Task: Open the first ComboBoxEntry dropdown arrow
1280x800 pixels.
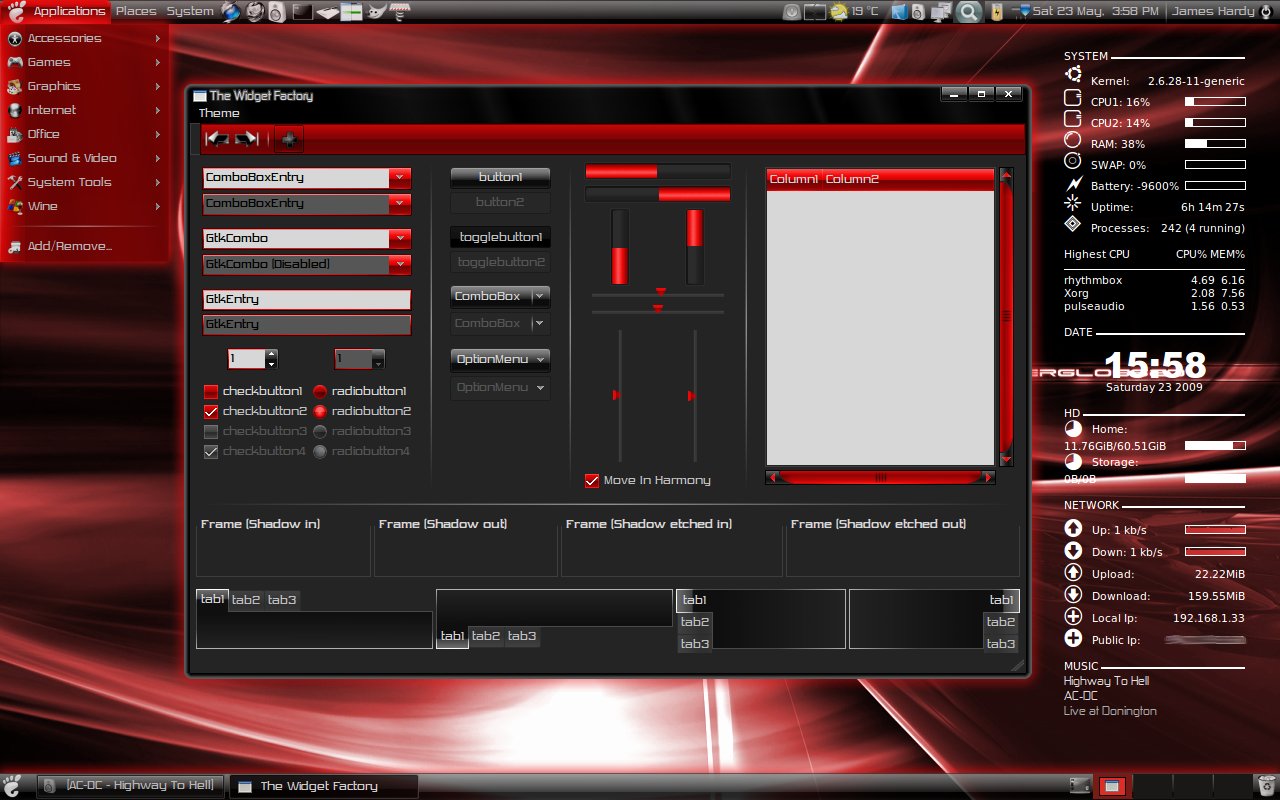Action: pyautogui.click(x=400, y=177)
